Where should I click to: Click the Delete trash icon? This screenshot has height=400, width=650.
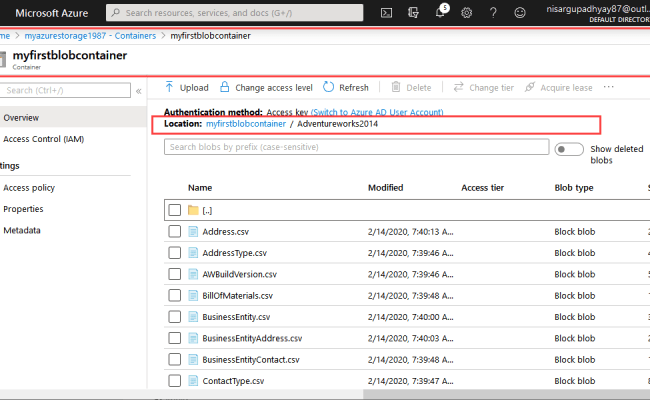(x=396, y=87)
